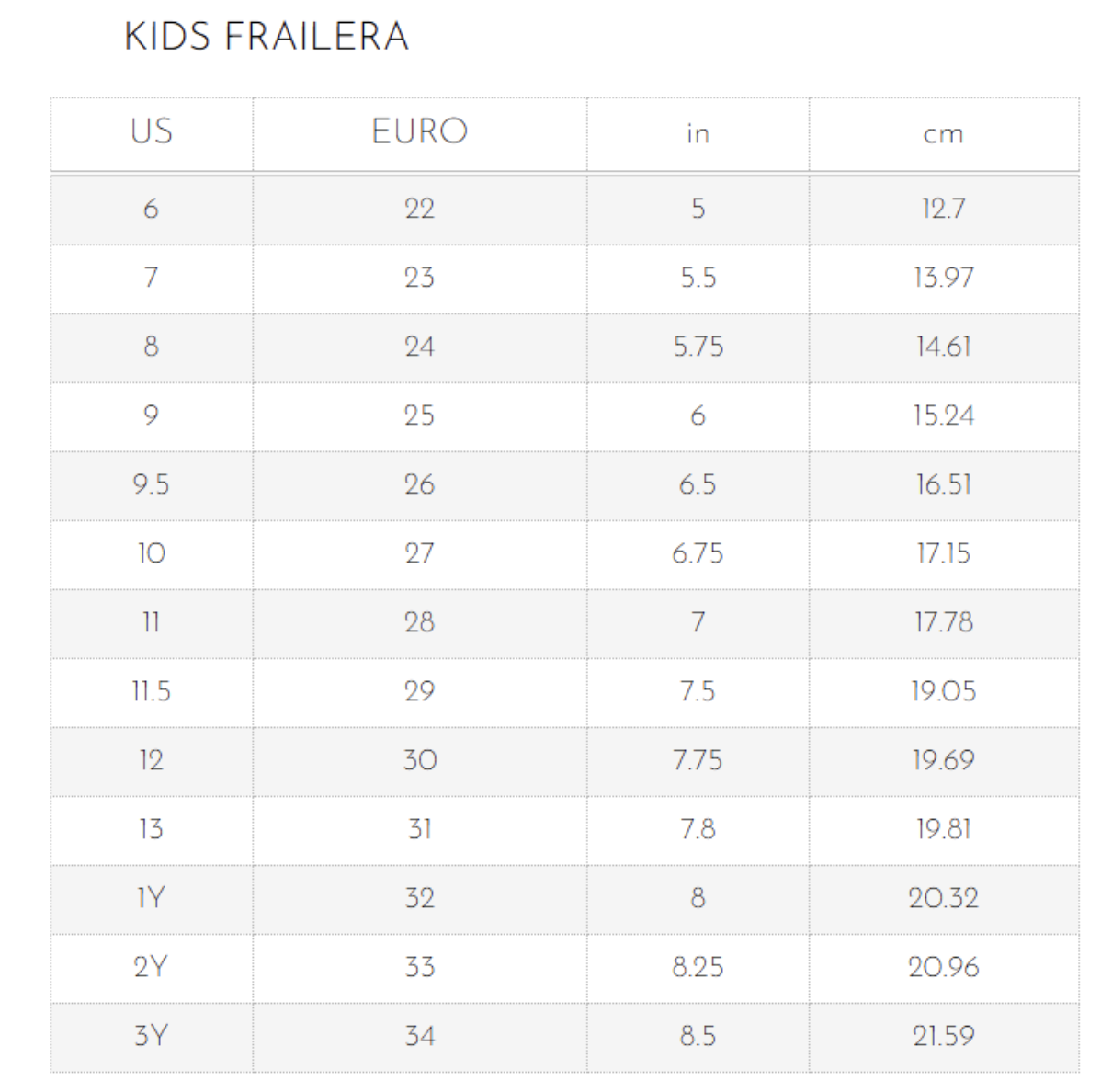Click the 17.15 cm cell
This screenshot has width=1101, height=1092.
click(x=944, y=553)
